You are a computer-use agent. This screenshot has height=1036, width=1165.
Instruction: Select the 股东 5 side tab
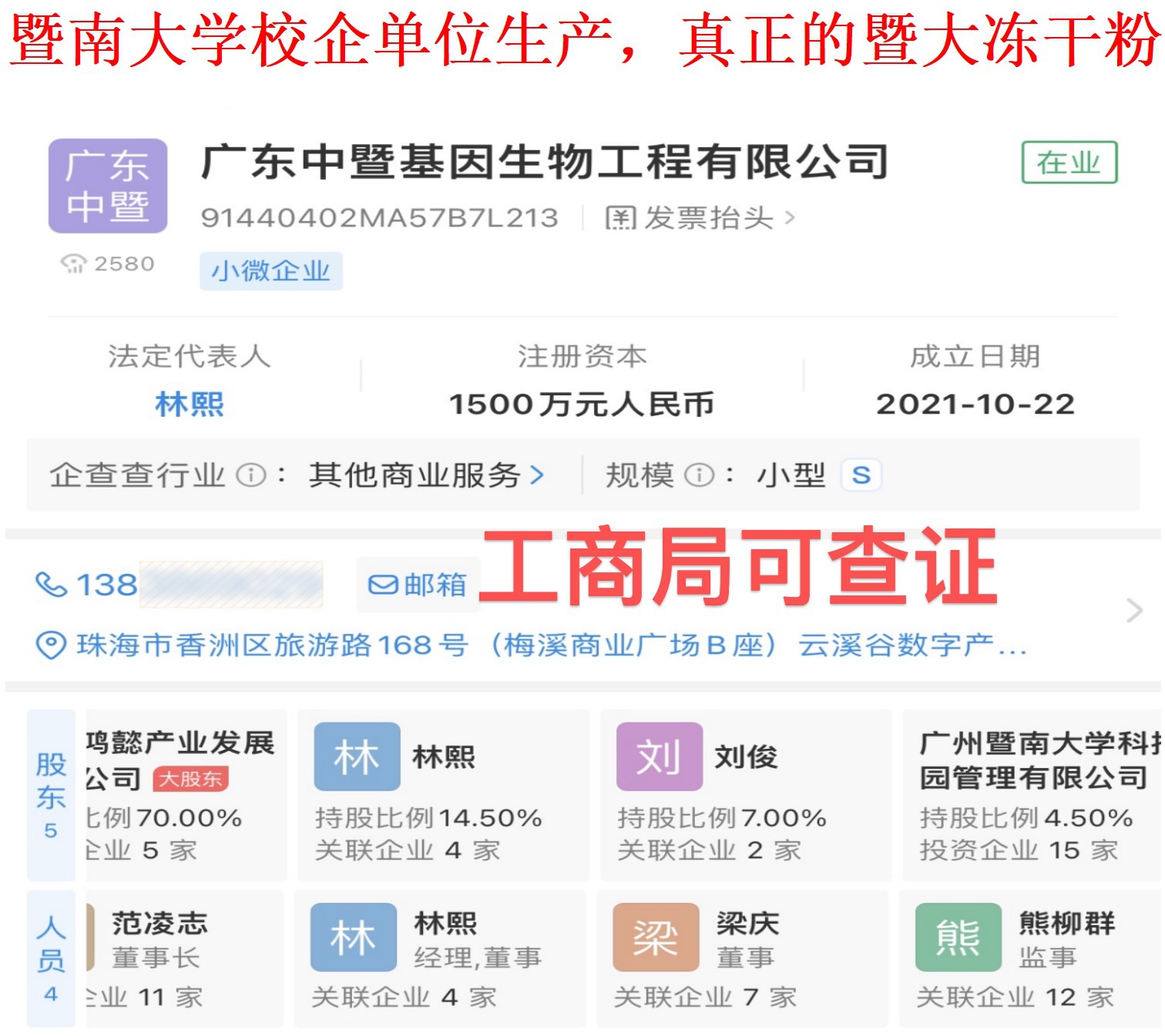(52, 796)
